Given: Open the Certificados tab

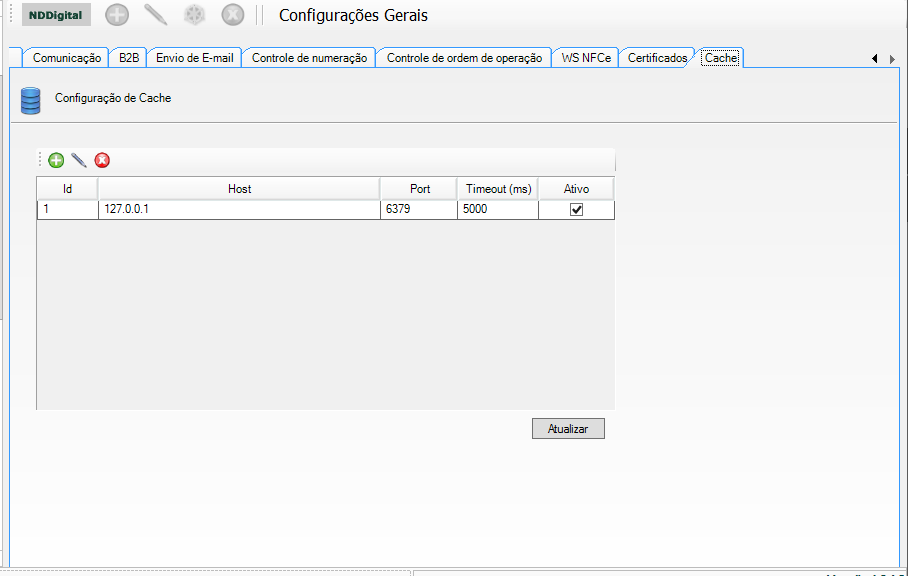Looking at the screenshot, I should click(656, 58).
